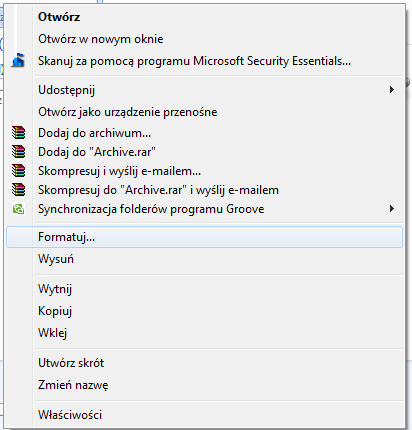Expand the Synchronizacja folderów Groove submenu arrow
This screenshot has width=412, height=430.
392,209
